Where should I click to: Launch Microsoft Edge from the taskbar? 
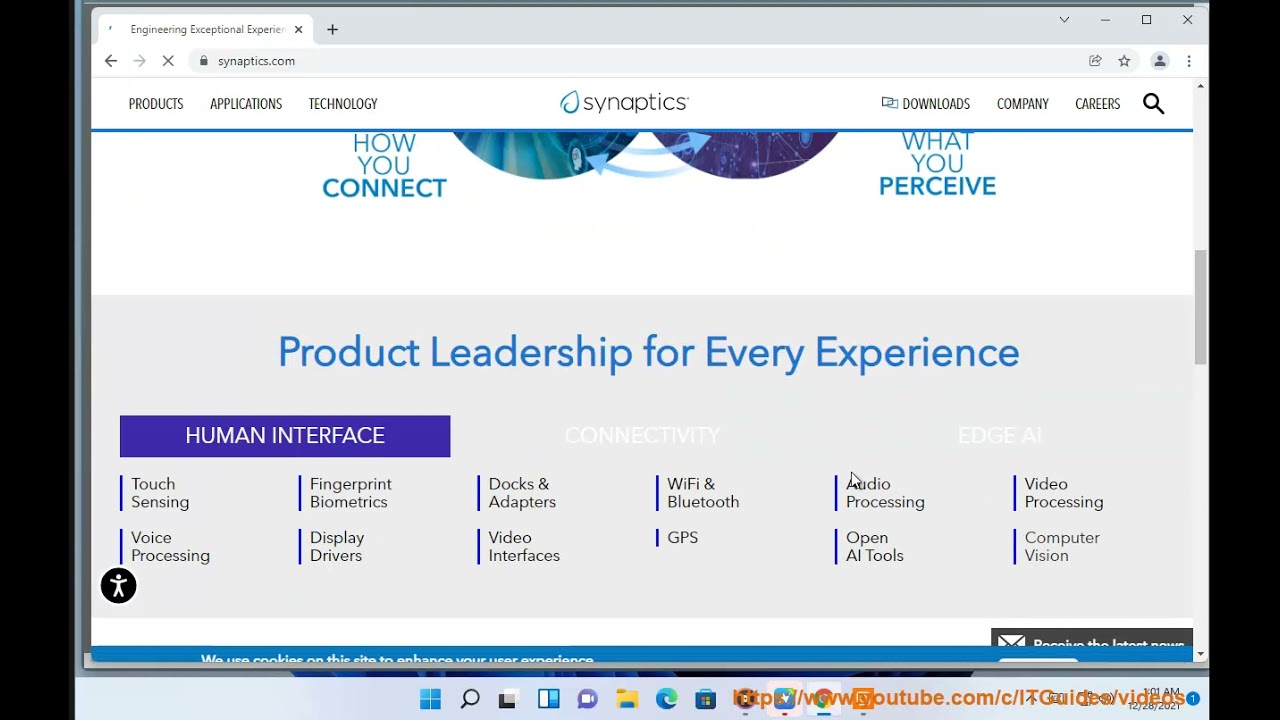point(666,699)
